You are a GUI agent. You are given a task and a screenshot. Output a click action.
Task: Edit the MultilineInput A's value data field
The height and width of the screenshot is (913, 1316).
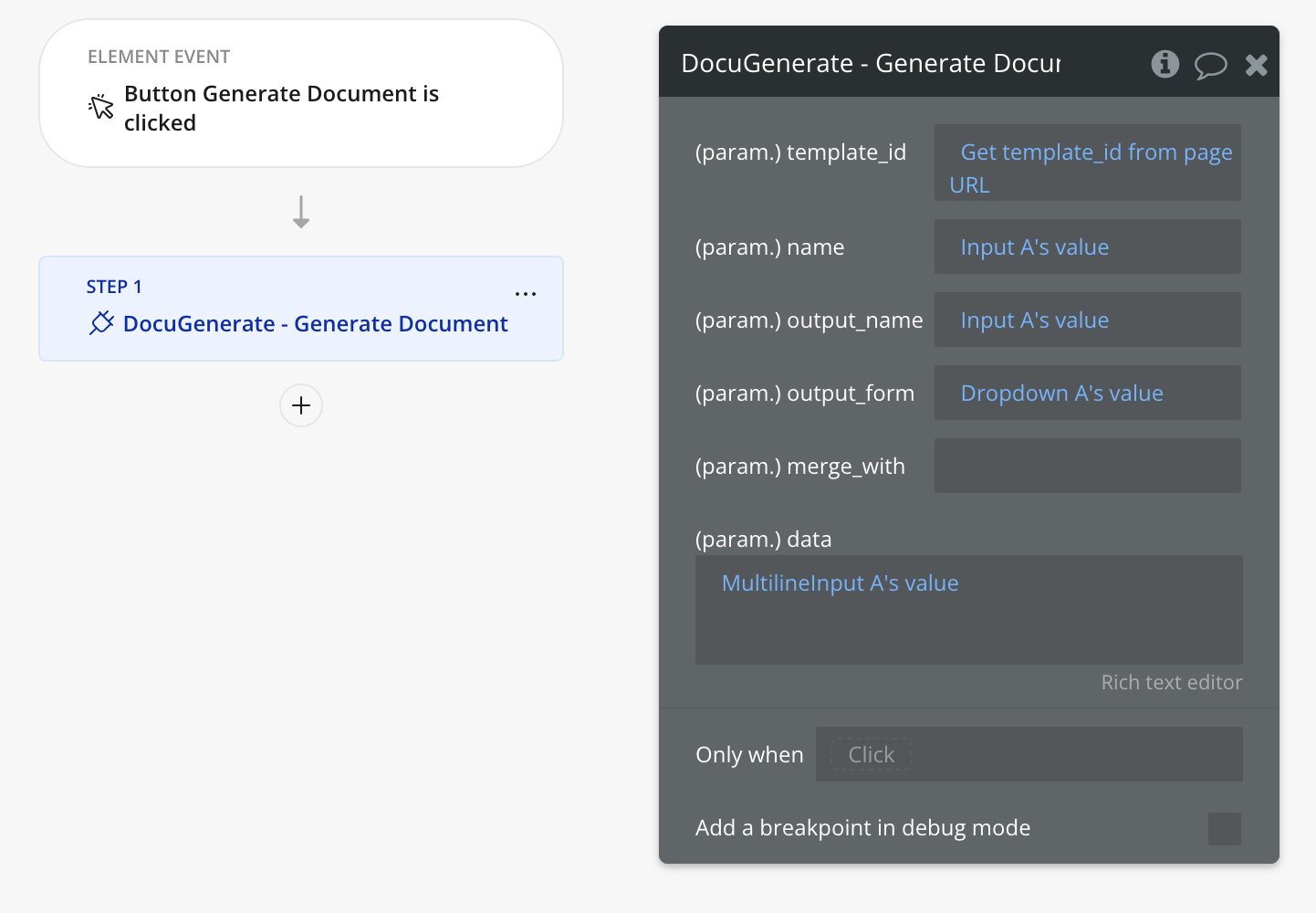point(969,610)
